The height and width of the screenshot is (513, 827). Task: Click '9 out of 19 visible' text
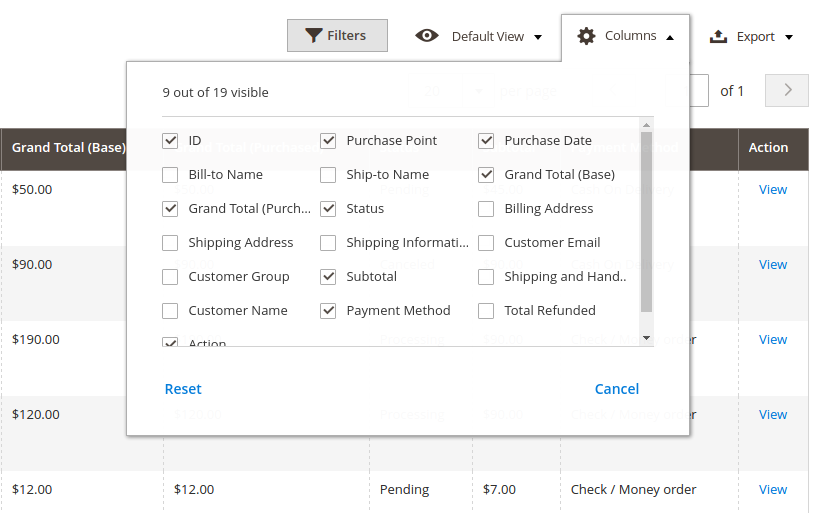click(x=215, y=93)
